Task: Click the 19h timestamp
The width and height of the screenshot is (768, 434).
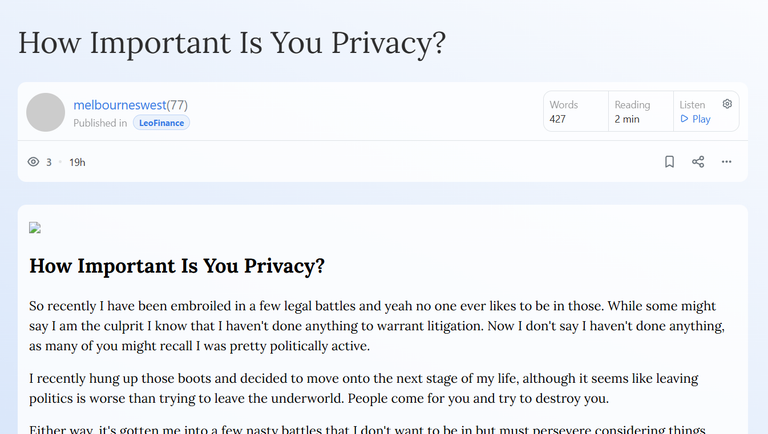Action: point(77,162)
